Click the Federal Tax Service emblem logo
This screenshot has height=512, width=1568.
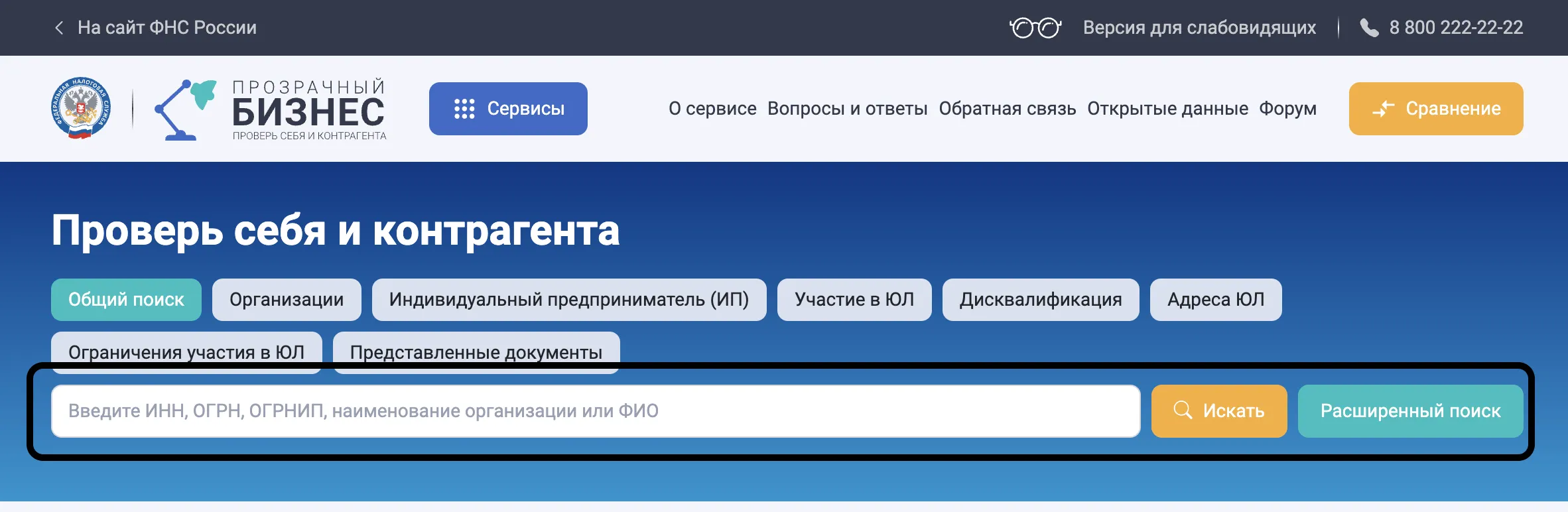pyautogui.click(x=81, y=108)
